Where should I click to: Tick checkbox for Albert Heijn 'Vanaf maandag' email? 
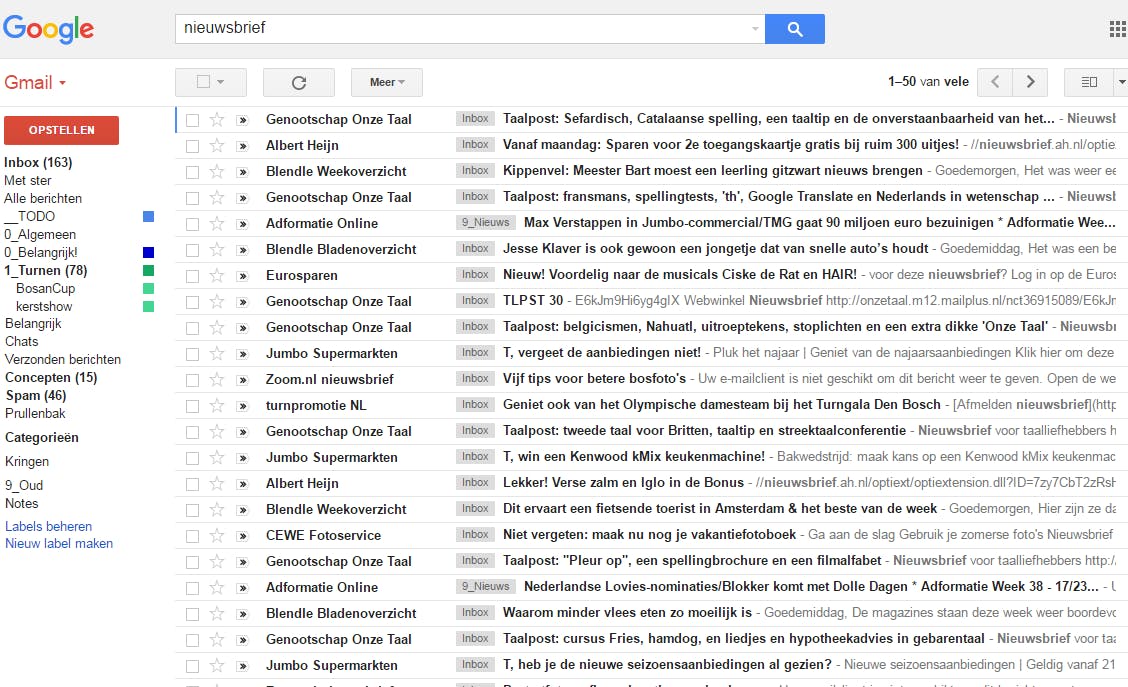pyautogui.click(x=192, y=146)
